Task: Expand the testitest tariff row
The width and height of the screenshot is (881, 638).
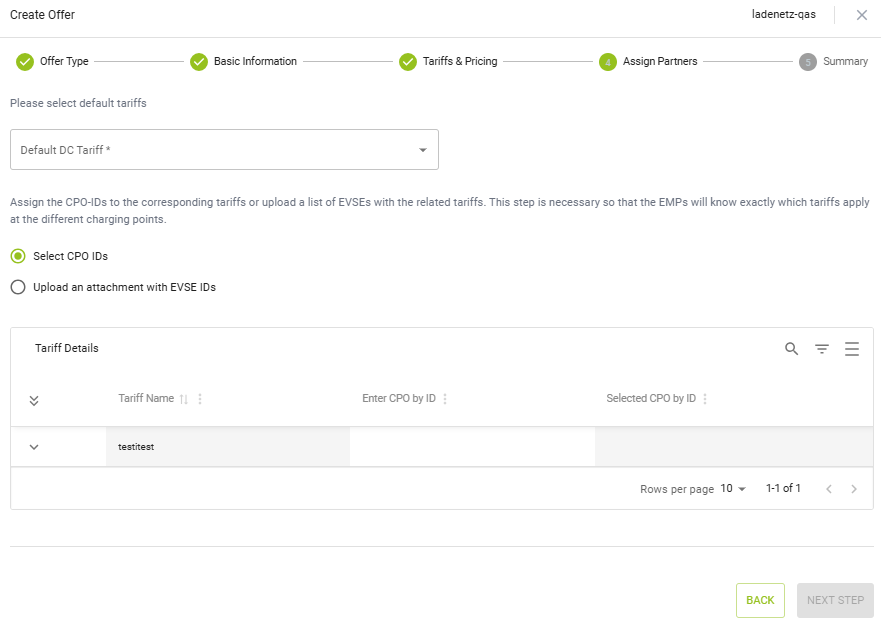Action: (x=34, y=447)
